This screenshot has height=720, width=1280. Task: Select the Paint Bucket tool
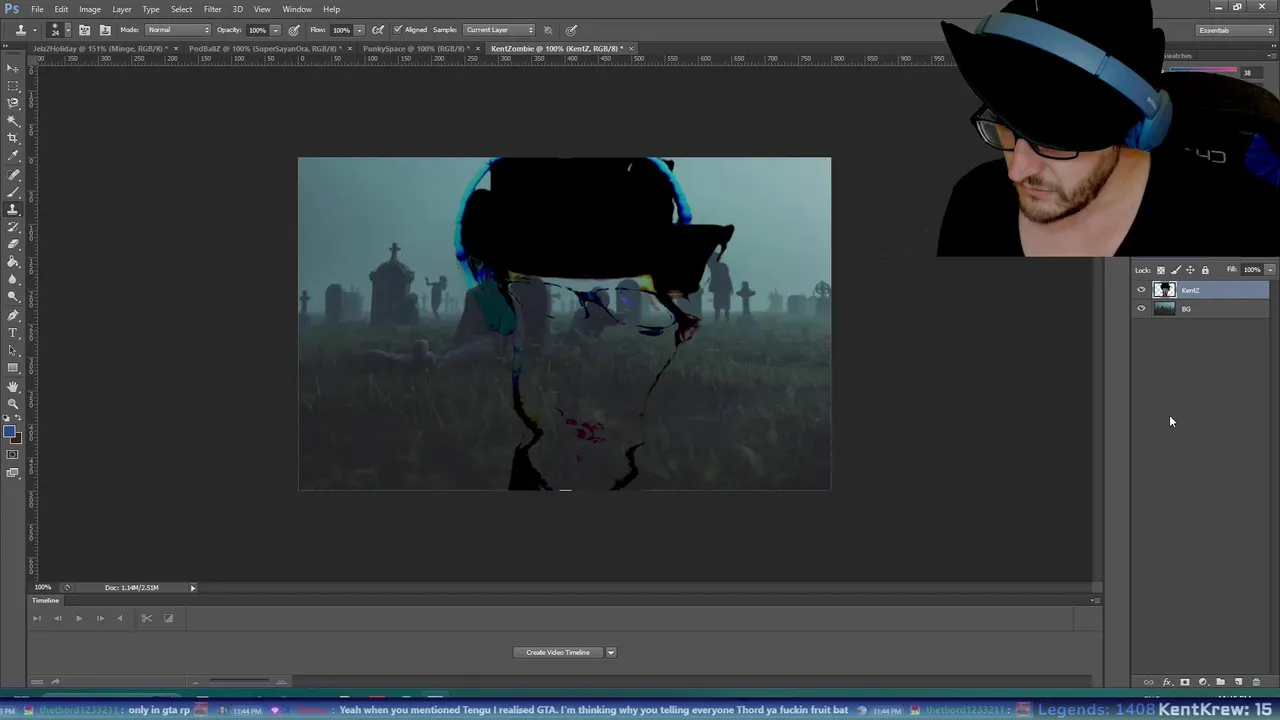pos(13,262)
